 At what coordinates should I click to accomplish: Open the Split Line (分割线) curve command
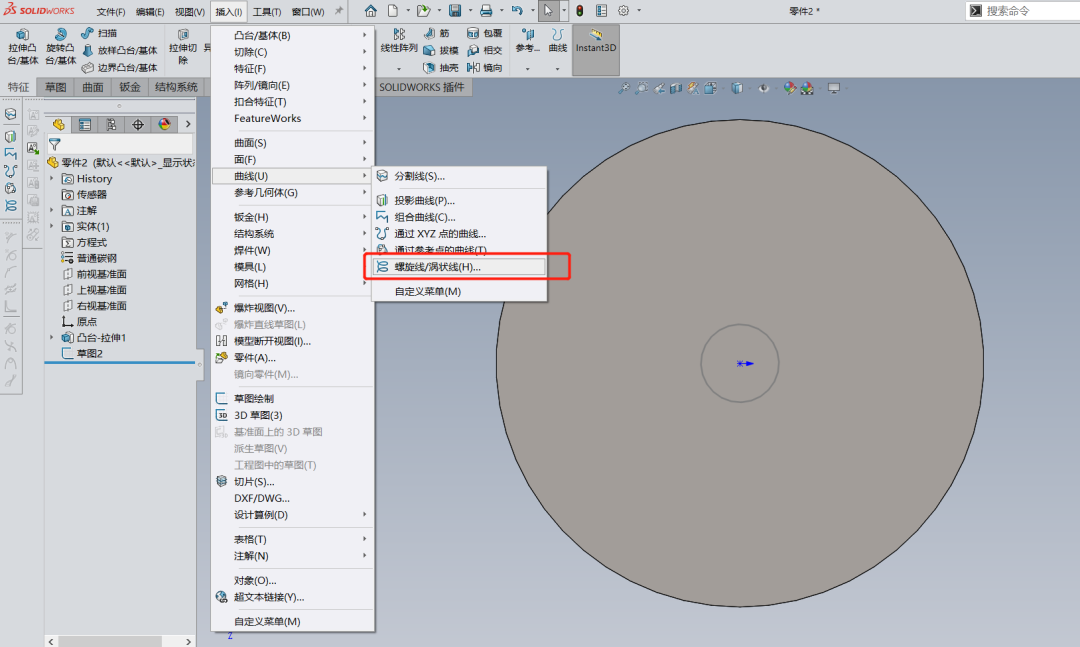tap(419, 176)
